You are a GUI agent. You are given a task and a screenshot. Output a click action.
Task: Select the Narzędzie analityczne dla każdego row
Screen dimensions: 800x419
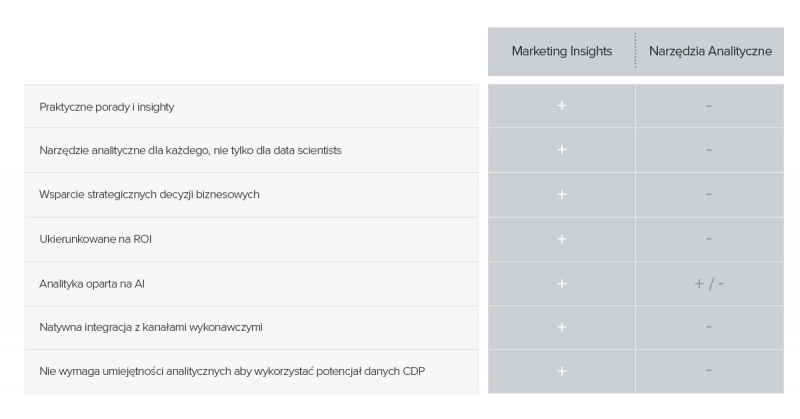(252, 150)
